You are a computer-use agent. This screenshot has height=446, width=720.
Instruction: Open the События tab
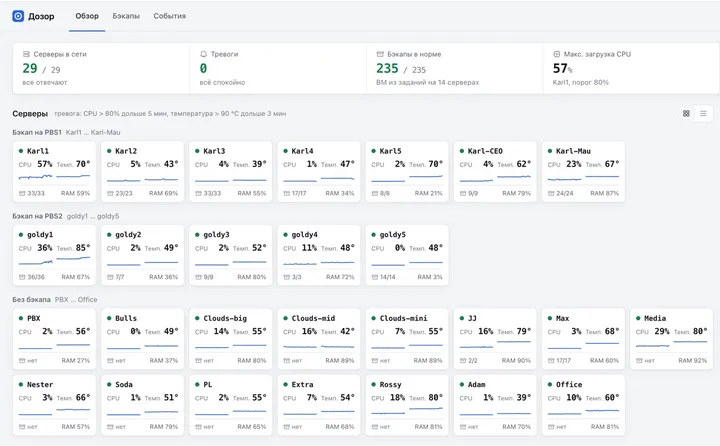(169, 16)
